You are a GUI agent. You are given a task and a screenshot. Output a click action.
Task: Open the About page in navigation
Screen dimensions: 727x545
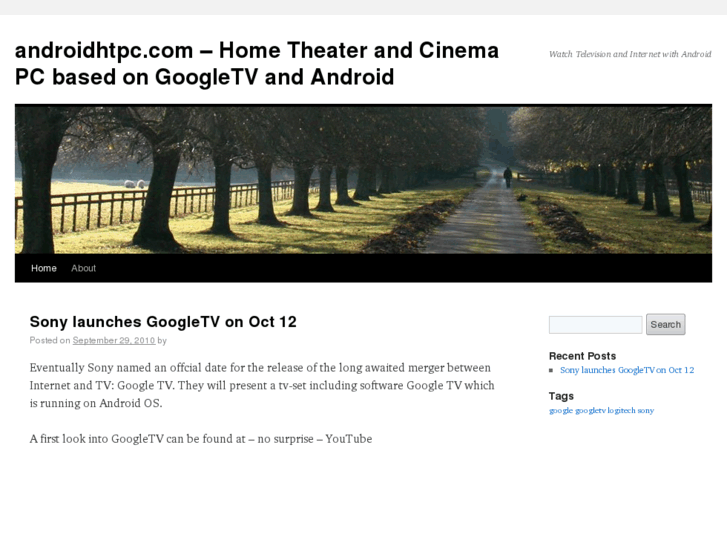click(x=83, y=268)
